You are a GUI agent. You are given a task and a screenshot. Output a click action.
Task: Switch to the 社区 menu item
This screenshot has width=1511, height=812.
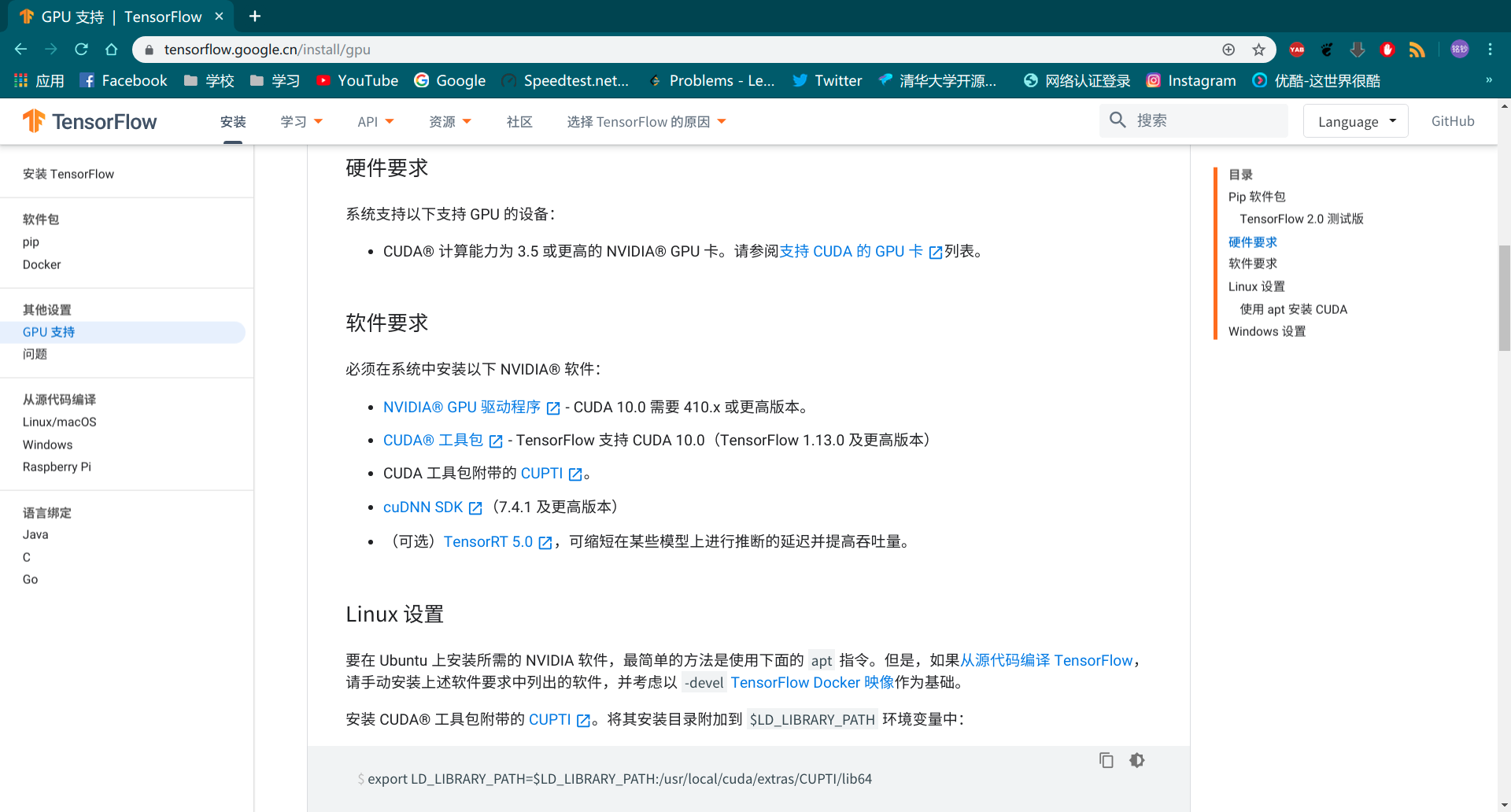point(519,121)
